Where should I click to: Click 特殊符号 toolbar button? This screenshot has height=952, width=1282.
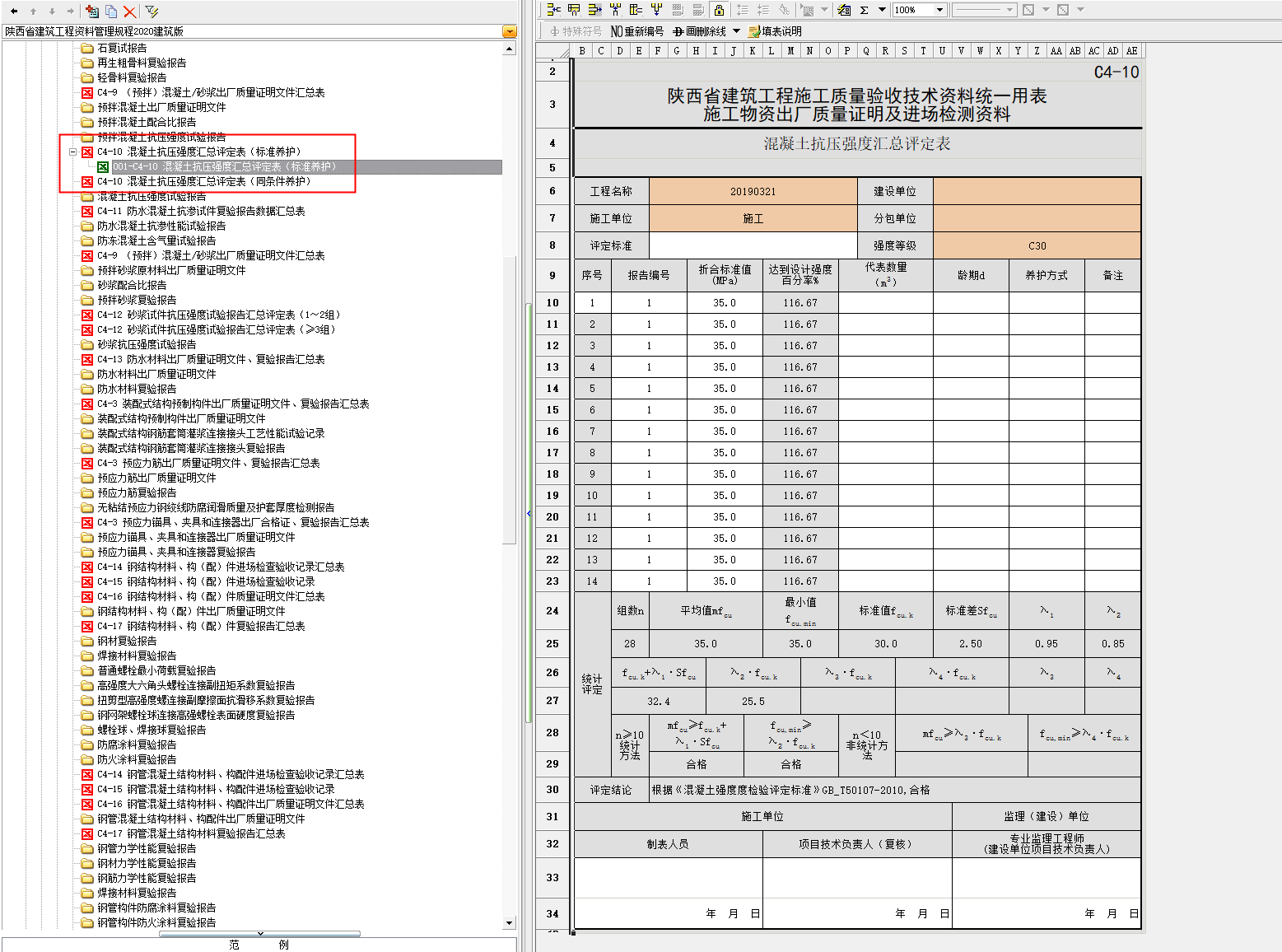576,31
